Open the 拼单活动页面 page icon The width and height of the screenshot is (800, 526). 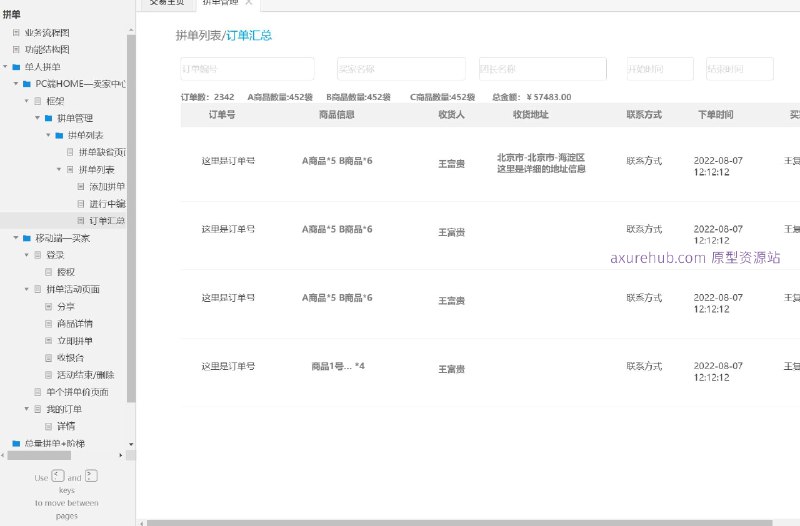(38, 289)
